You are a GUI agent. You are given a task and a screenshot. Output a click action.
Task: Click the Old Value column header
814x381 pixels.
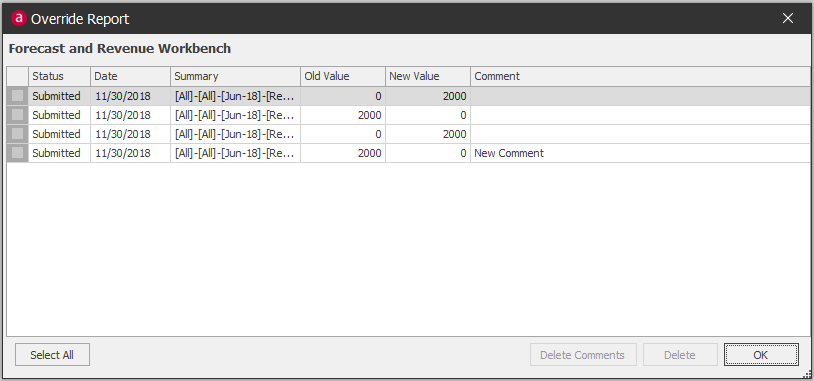[343, 76]
